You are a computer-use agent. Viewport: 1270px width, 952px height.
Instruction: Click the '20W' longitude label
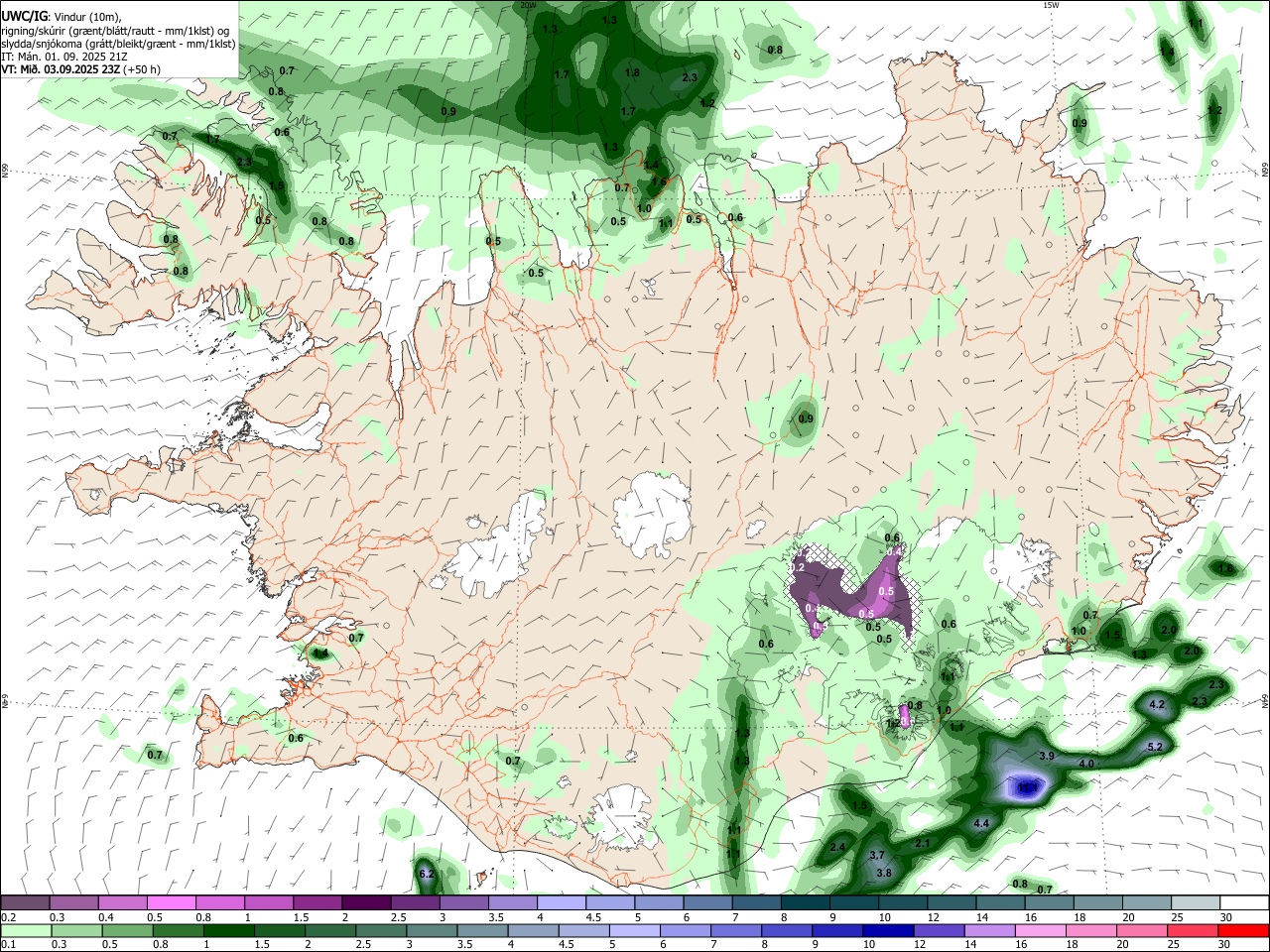click(x=528, y=5)
